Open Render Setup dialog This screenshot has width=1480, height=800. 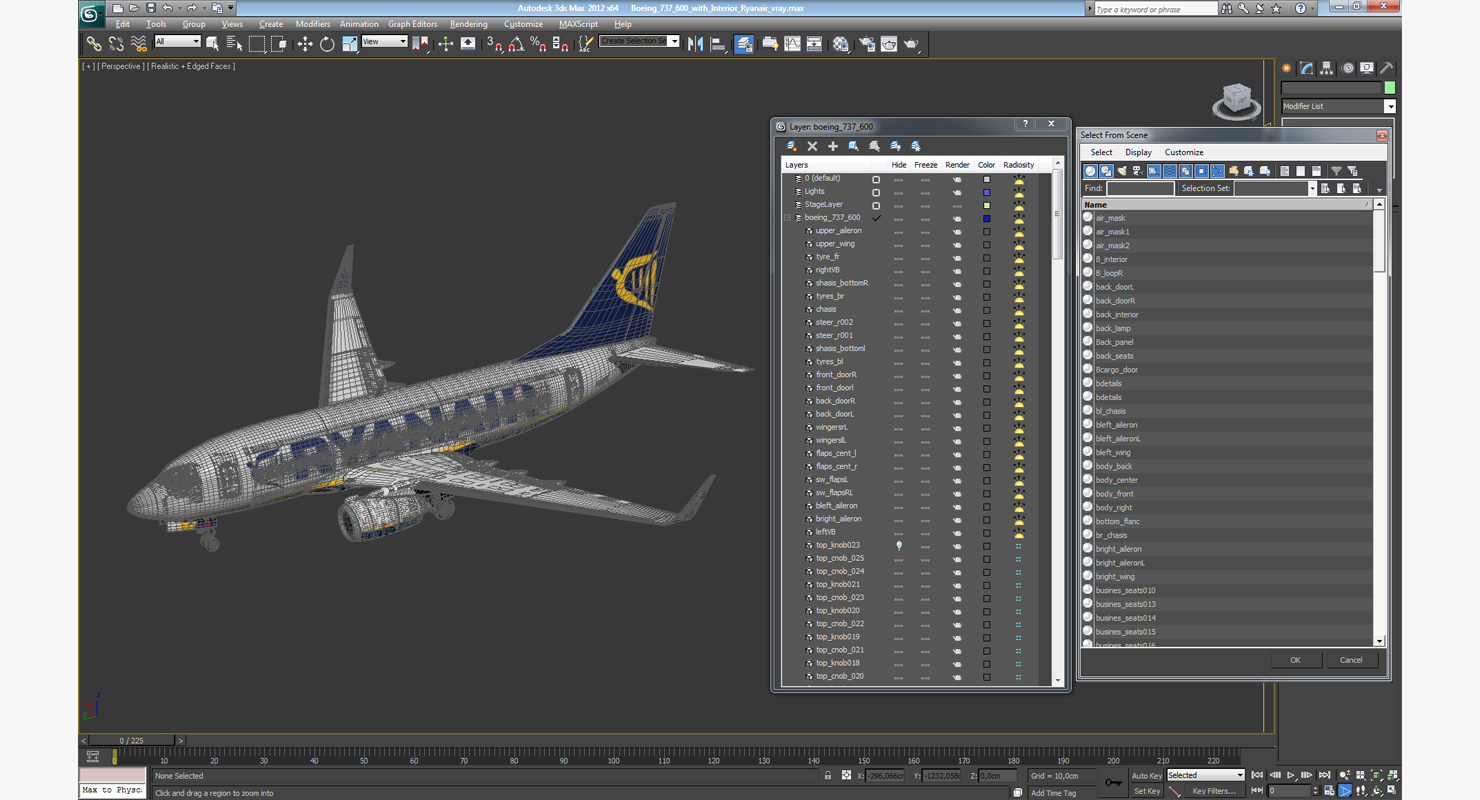(866, 44)
